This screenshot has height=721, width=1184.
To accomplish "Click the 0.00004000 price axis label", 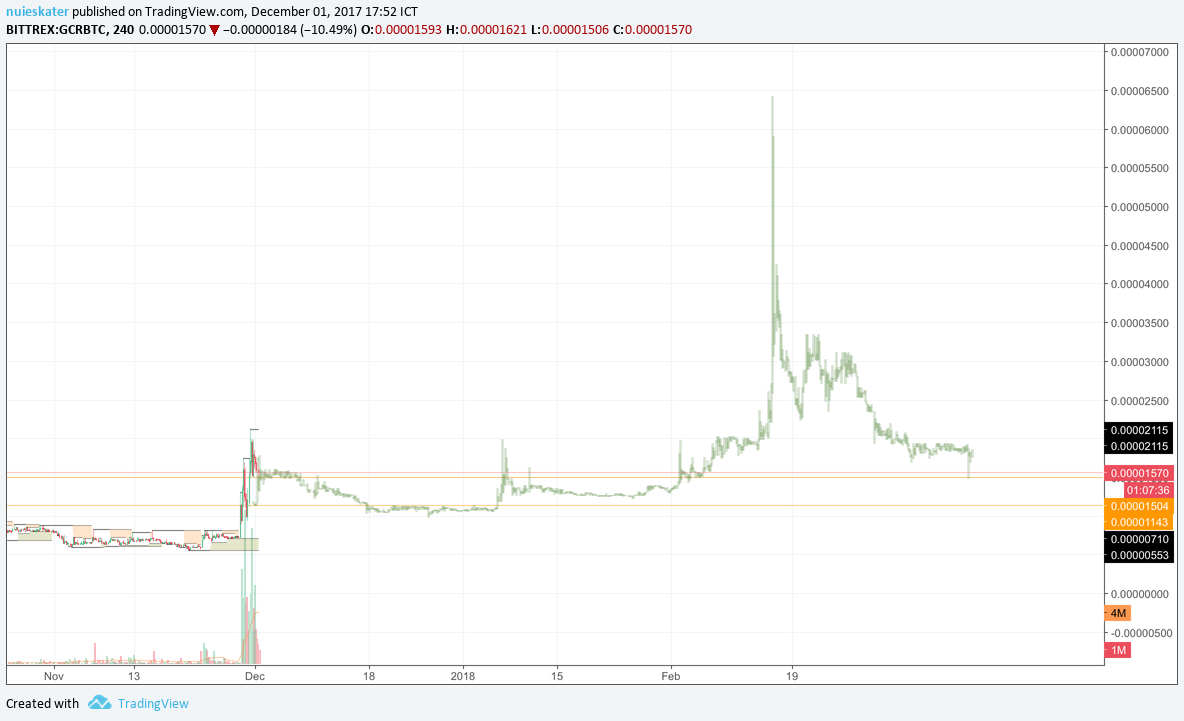I will (1139, 284).
